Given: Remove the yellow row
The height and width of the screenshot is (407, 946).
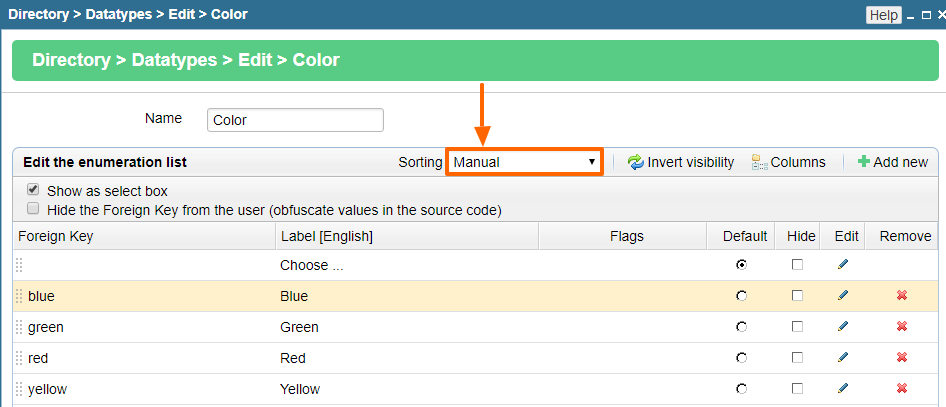Looking at the screenshot, I should pyautogui.click(x=902, y=388).
